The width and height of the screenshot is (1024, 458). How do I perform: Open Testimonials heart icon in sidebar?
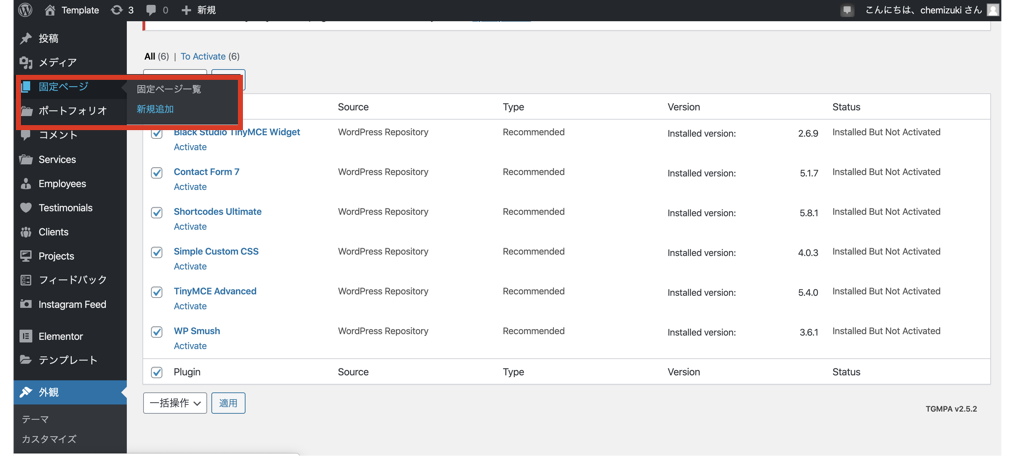tap(26, 208)
